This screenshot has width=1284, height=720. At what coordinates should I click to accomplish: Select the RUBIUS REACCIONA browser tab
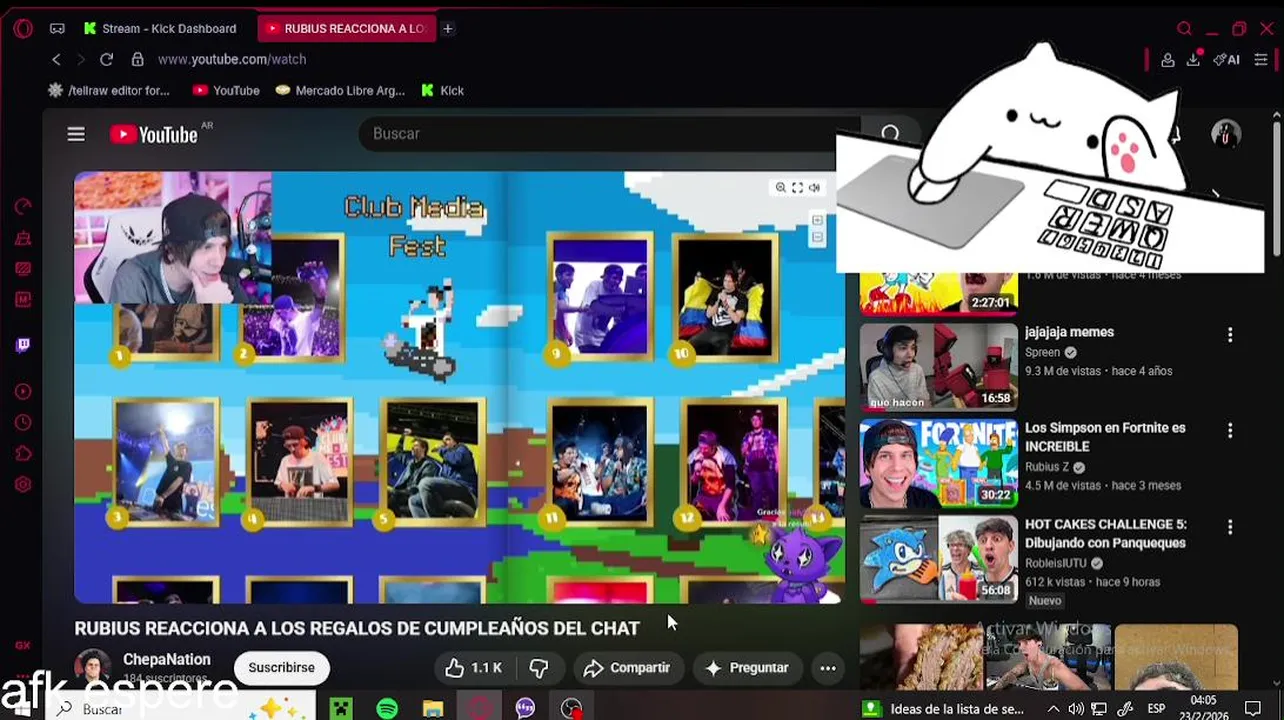tap(346, 28)
